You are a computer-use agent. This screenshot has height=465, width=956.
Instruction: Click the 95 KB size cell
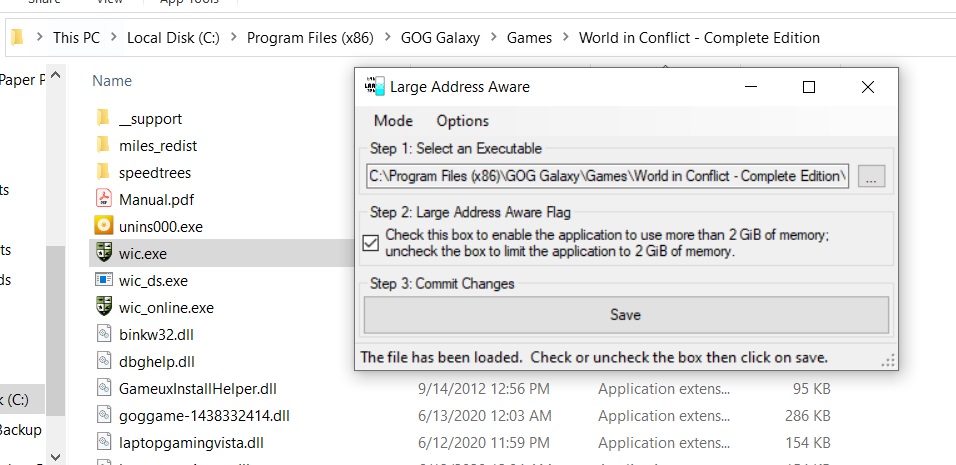[812, 388]
